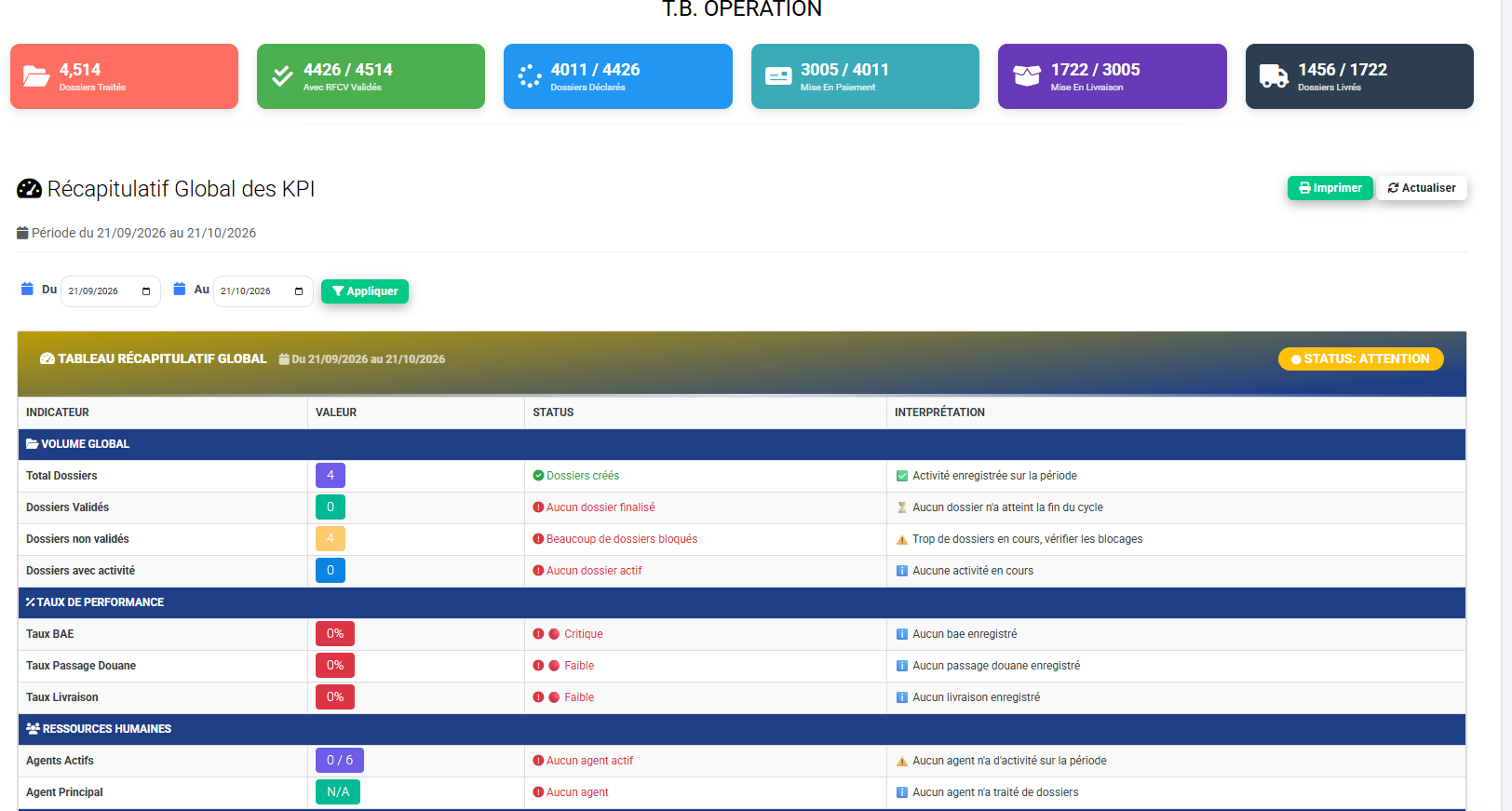Click the calendar icon before the Période text

click(x=22, y=233)
